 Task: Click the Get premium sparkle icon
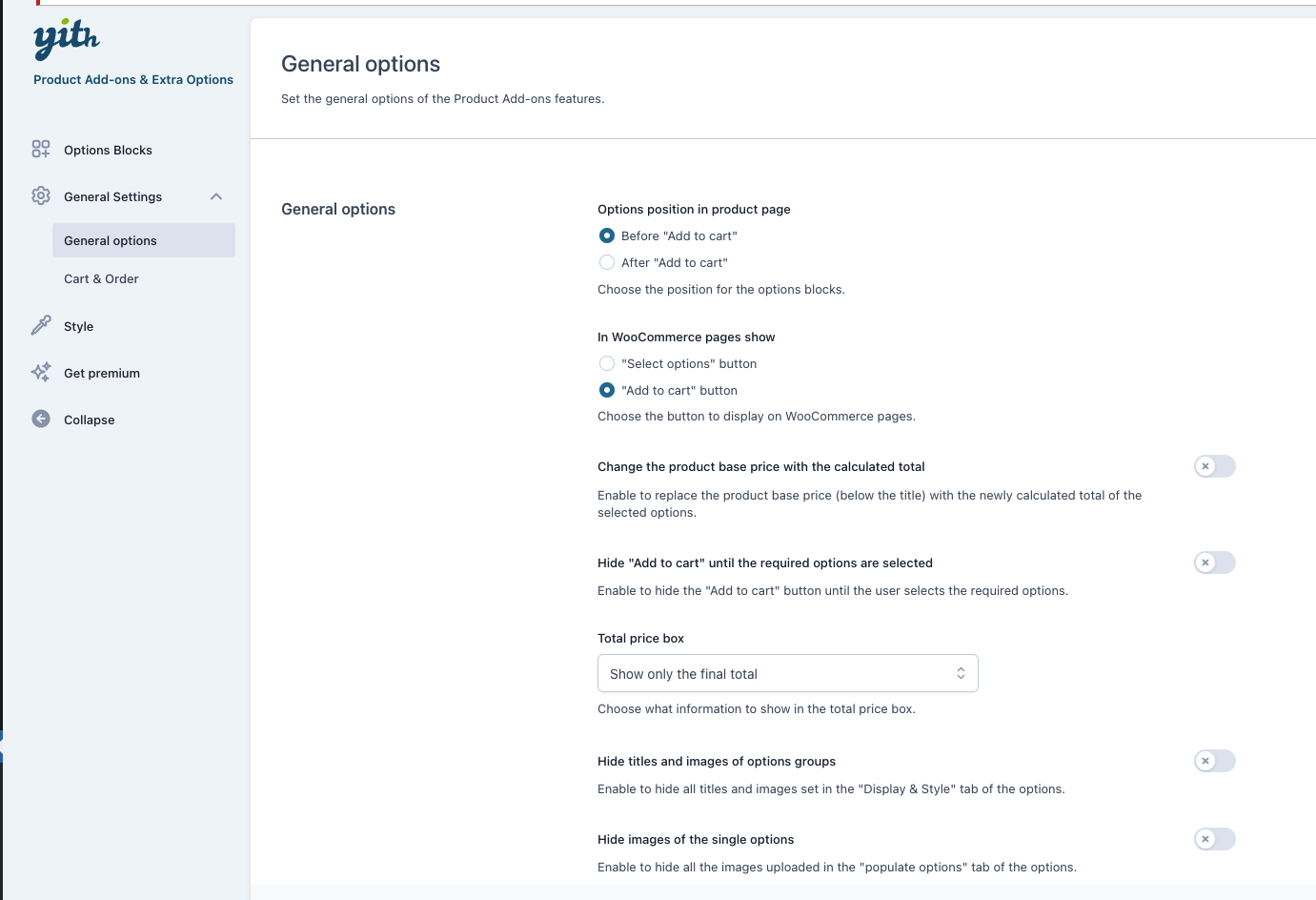coord(41,372)
